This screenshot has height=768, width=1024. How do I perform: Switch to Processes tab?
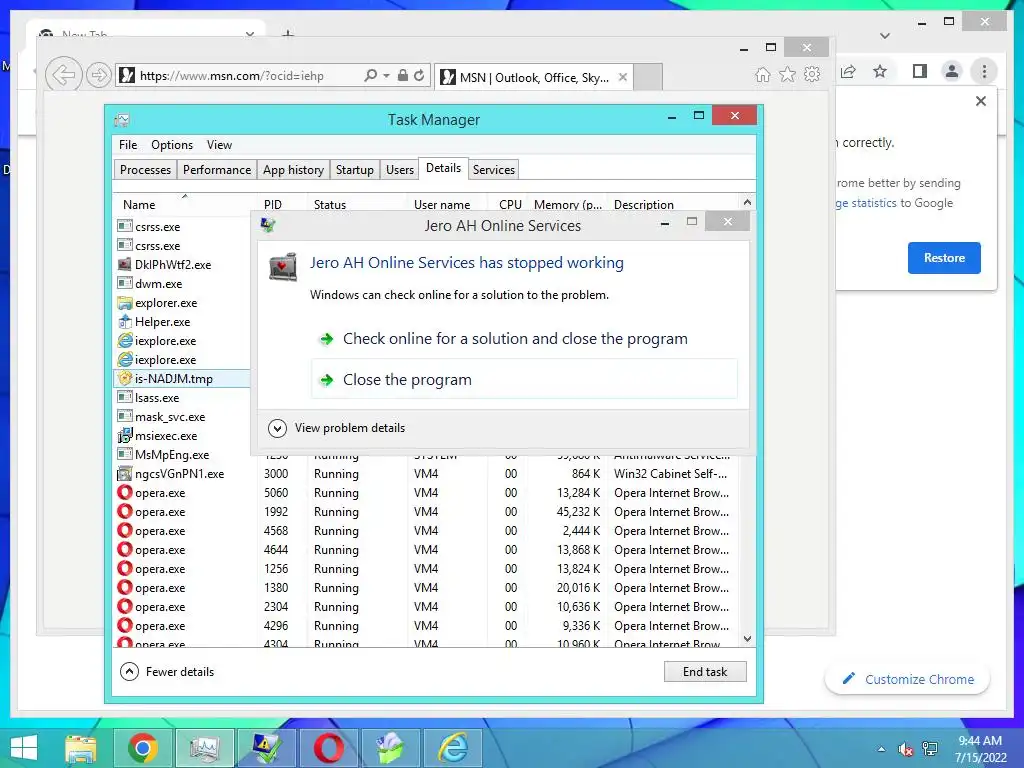[145, 170]
